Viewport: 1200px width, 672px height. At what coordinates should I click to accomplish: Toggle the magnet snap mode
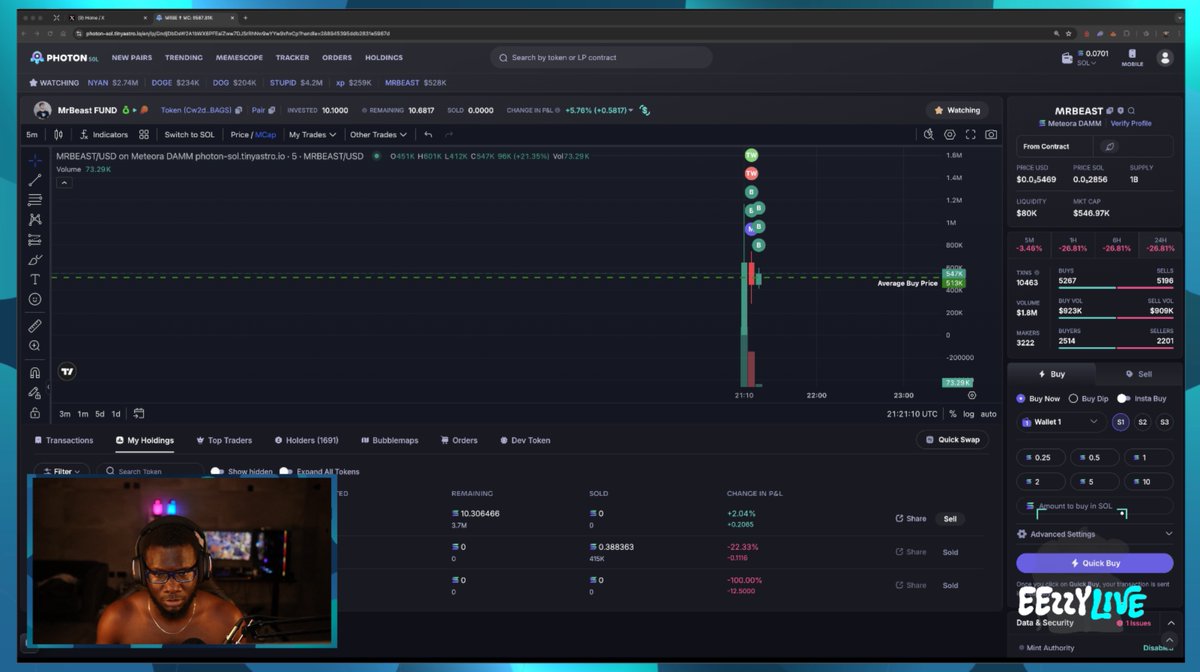coord(35,373)
